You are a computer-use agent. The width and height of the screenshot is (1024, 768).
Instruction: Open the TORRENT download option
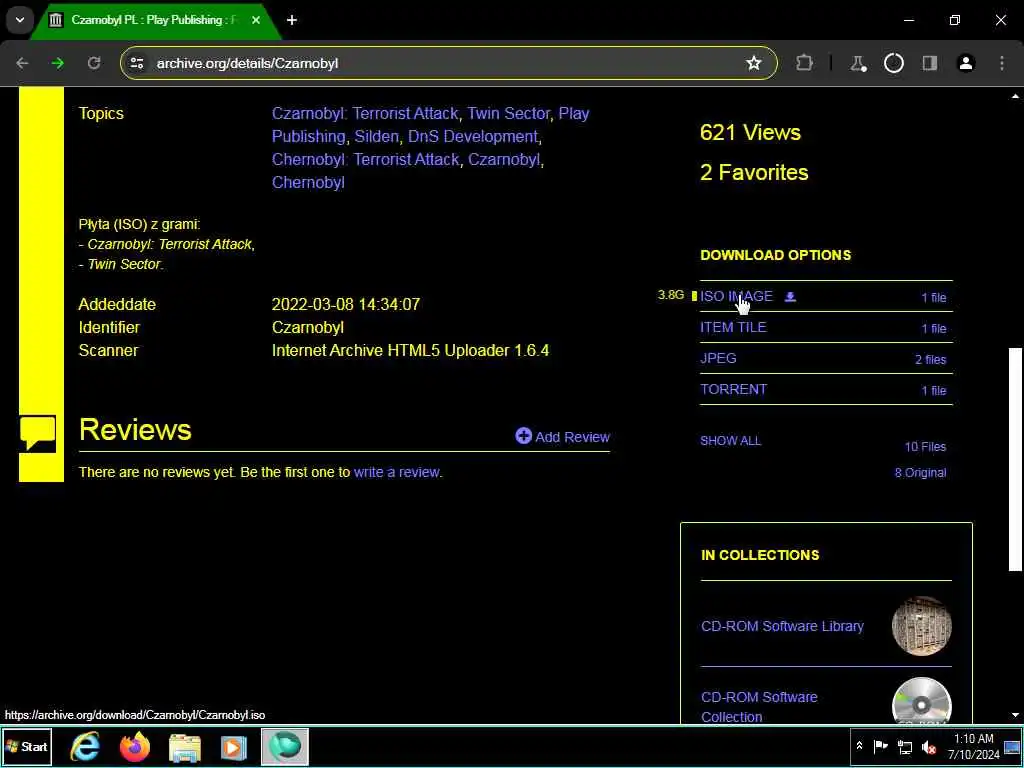pyautogui.click(x=733, y=389)
